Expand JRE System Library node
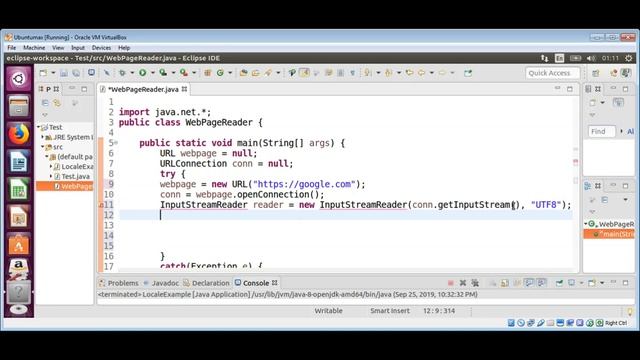Viewport: 640px width, 360px height. click(x=42, y=137)
